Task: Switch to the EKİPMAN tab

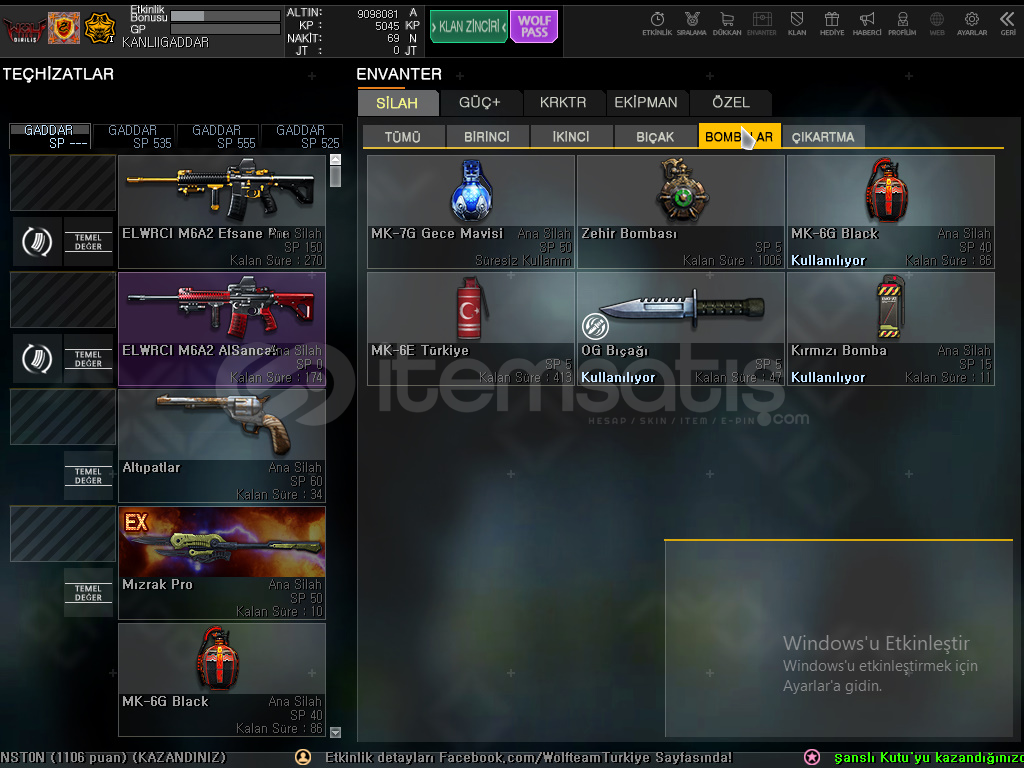Action: (x=646, y=103)
